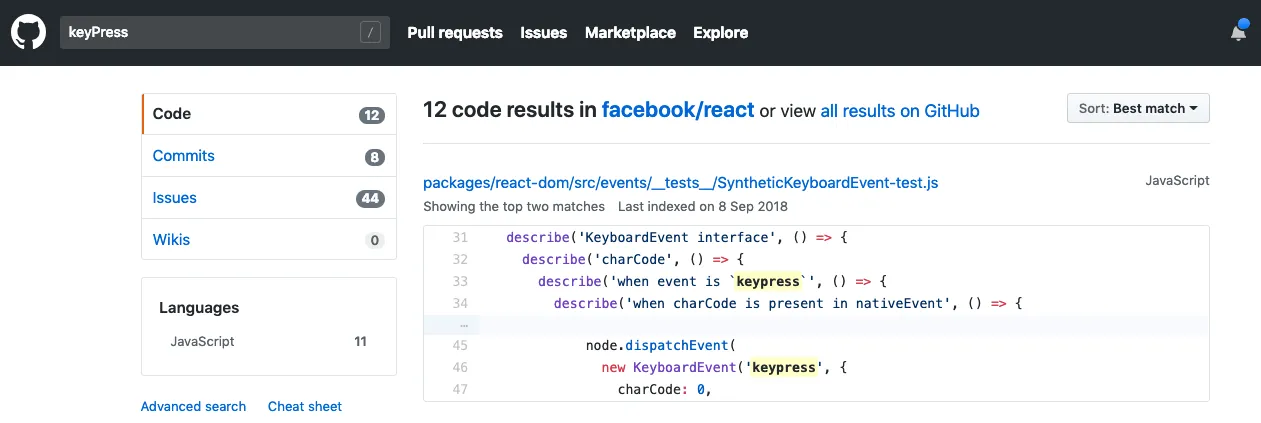Viewport: 1261px width, 423px height.
Task: Open Marketplace from the header
Action: click(630, 33)
